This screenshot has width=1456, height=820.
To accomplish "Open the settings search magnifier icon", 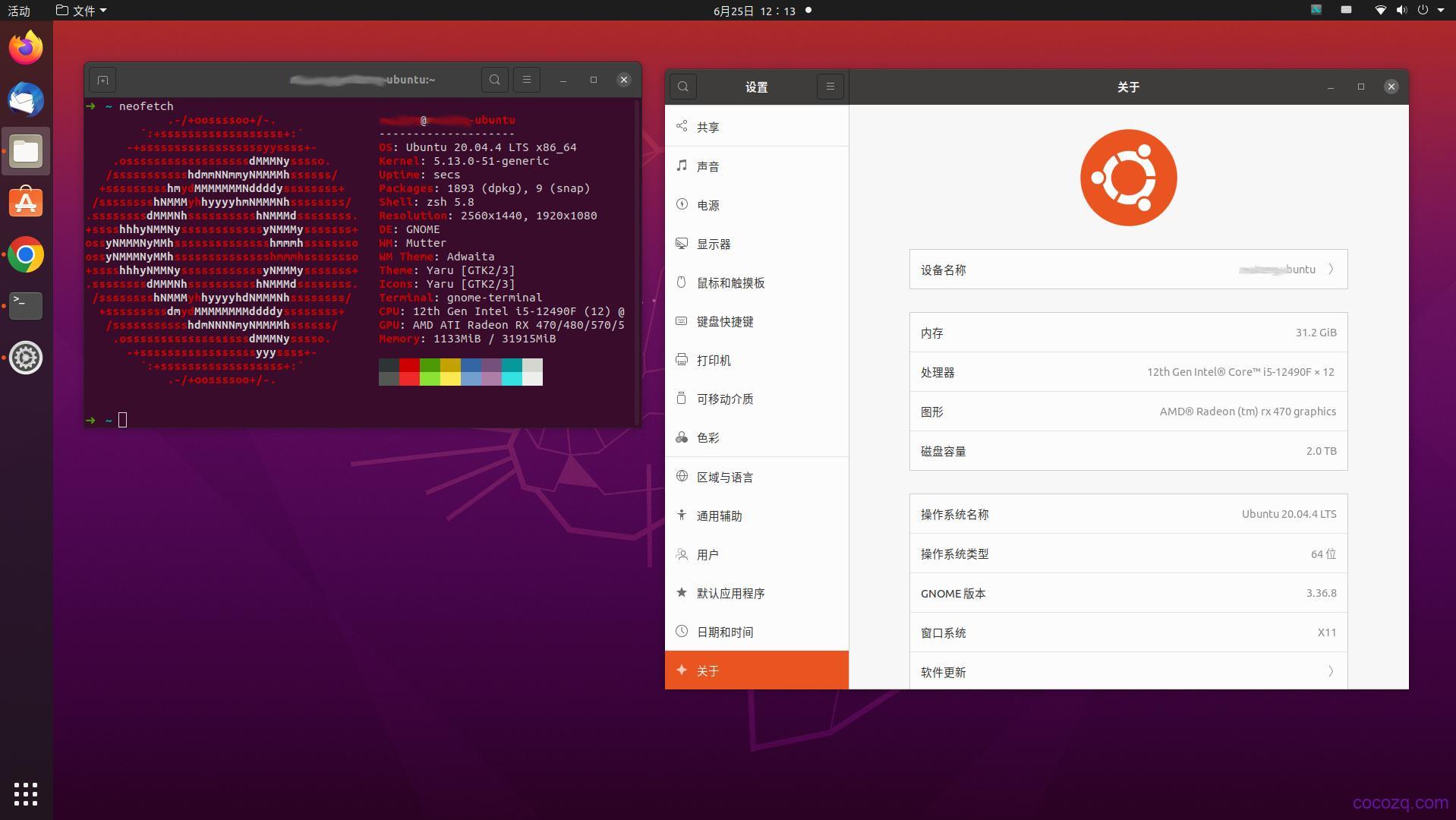I will (x=682, y=87).
